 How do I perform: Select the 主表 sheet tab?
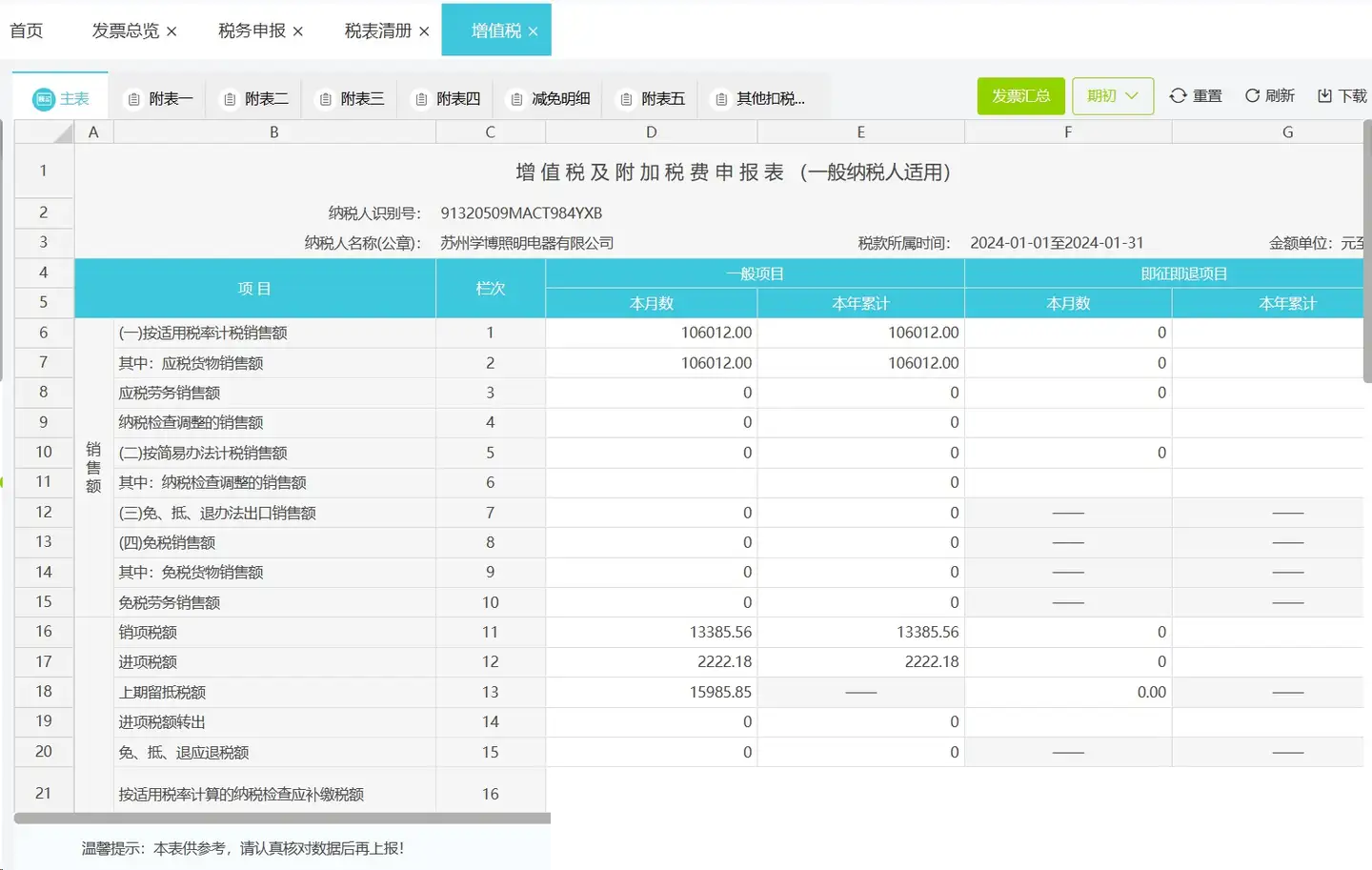pyautogui.click(x=61, y=98)
